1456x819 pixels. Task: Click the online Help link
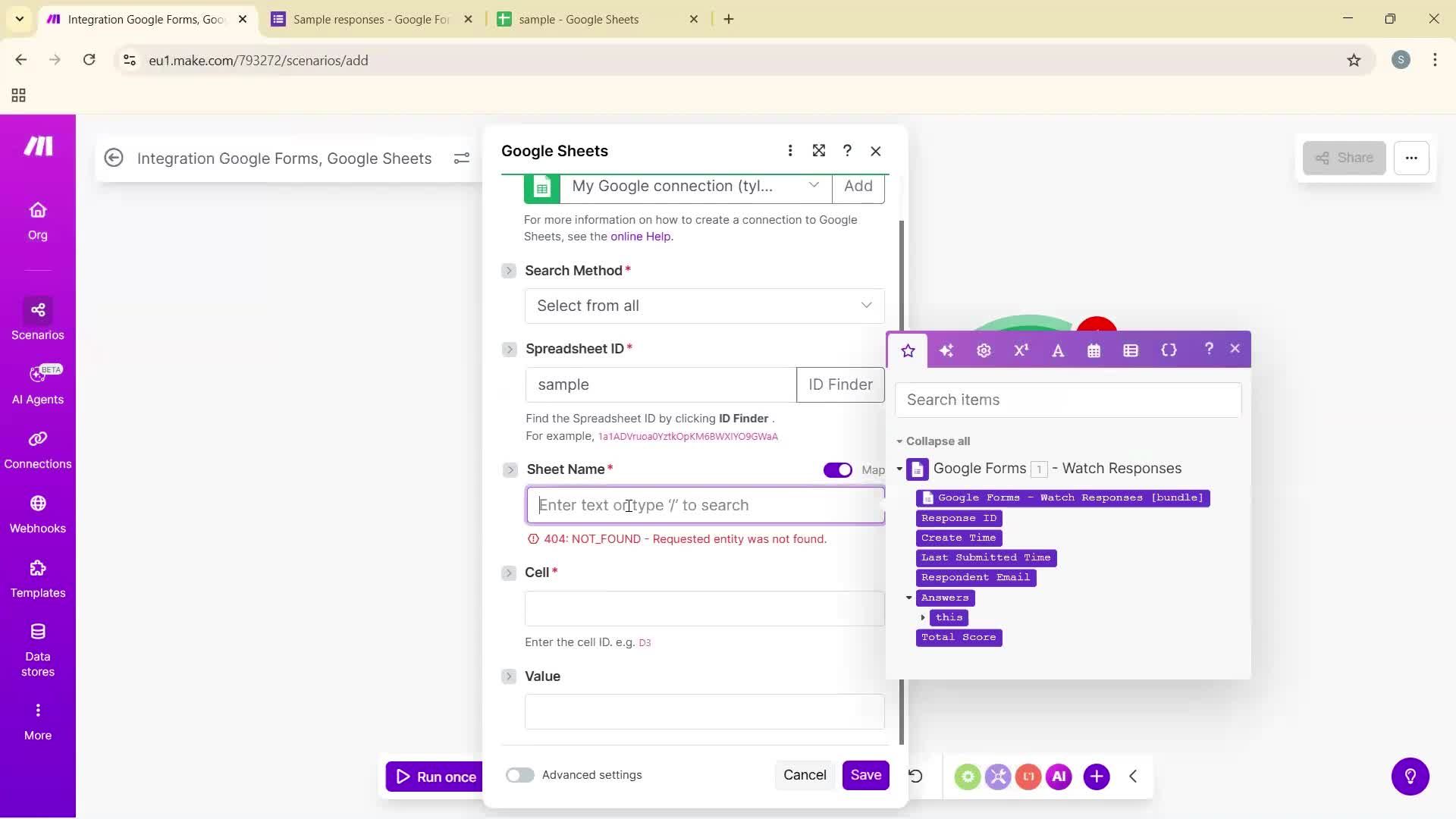point(639,236)
